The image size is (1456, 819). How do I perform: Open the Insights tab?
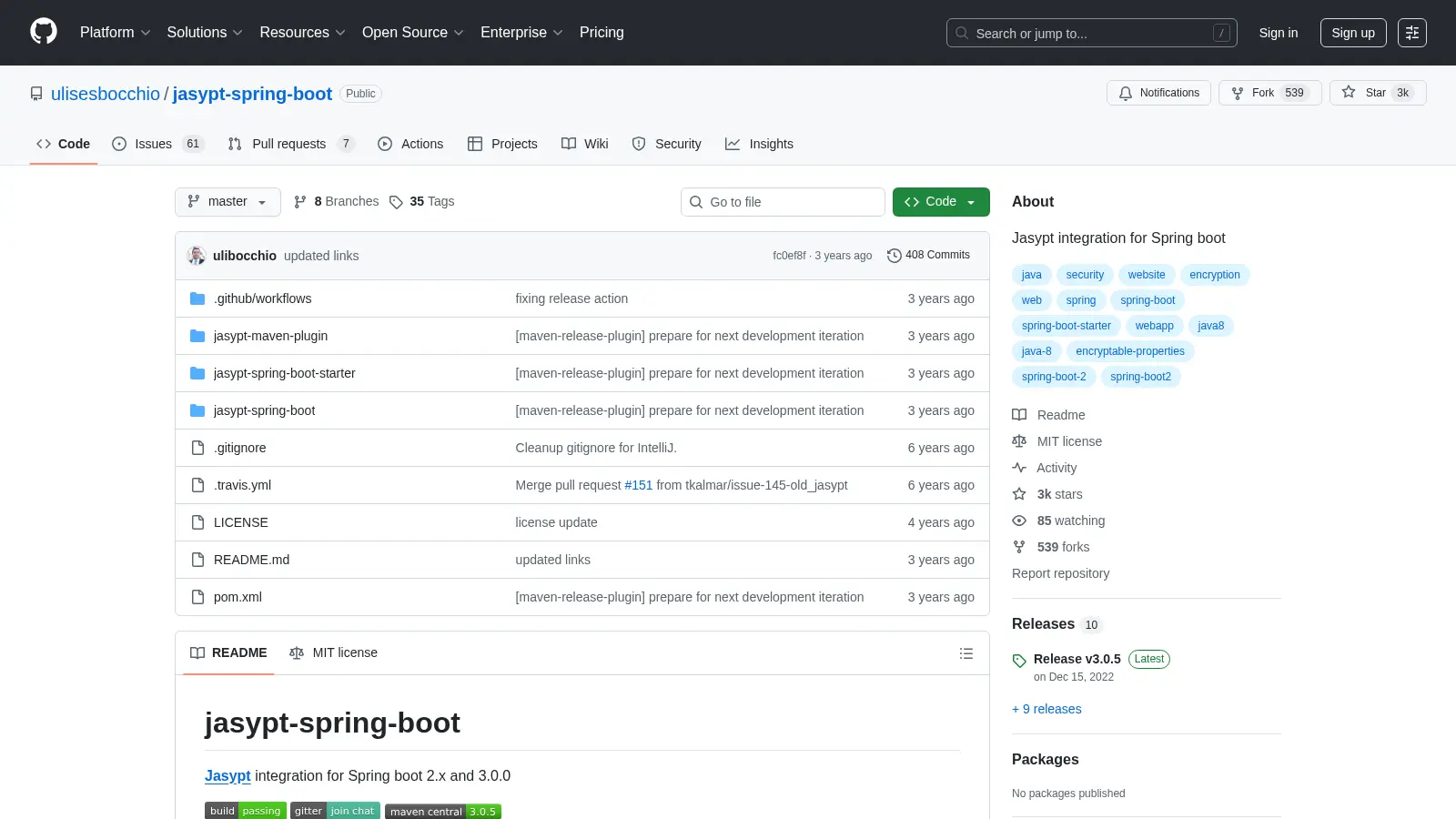pos(760,144)
